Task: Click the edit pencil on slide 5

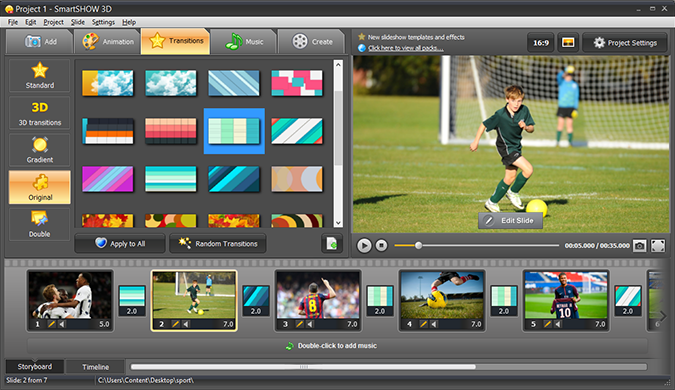Action: pos(548,324)
